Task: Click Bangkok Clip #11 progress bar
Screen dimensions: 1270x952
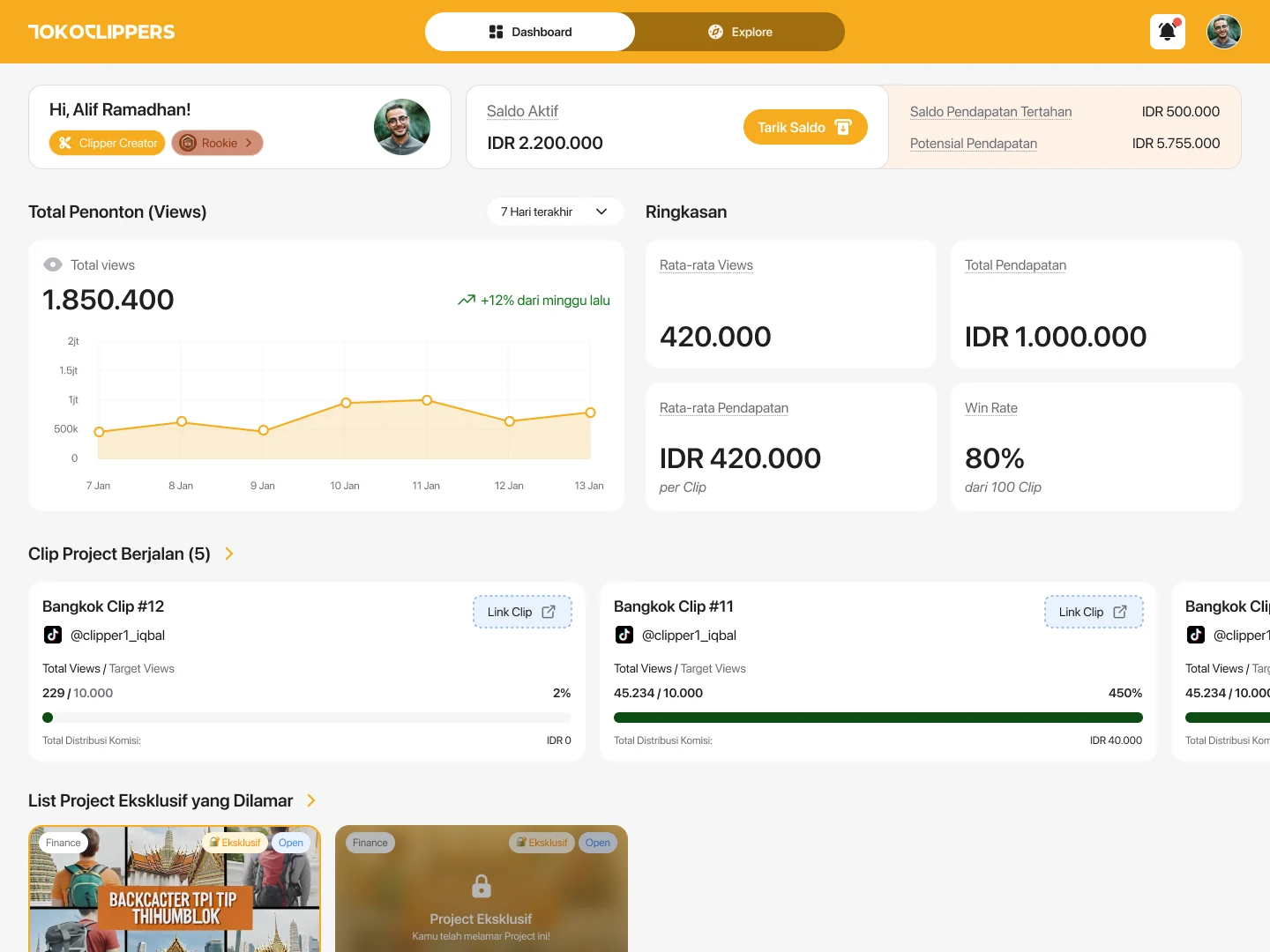Action: 878,718
